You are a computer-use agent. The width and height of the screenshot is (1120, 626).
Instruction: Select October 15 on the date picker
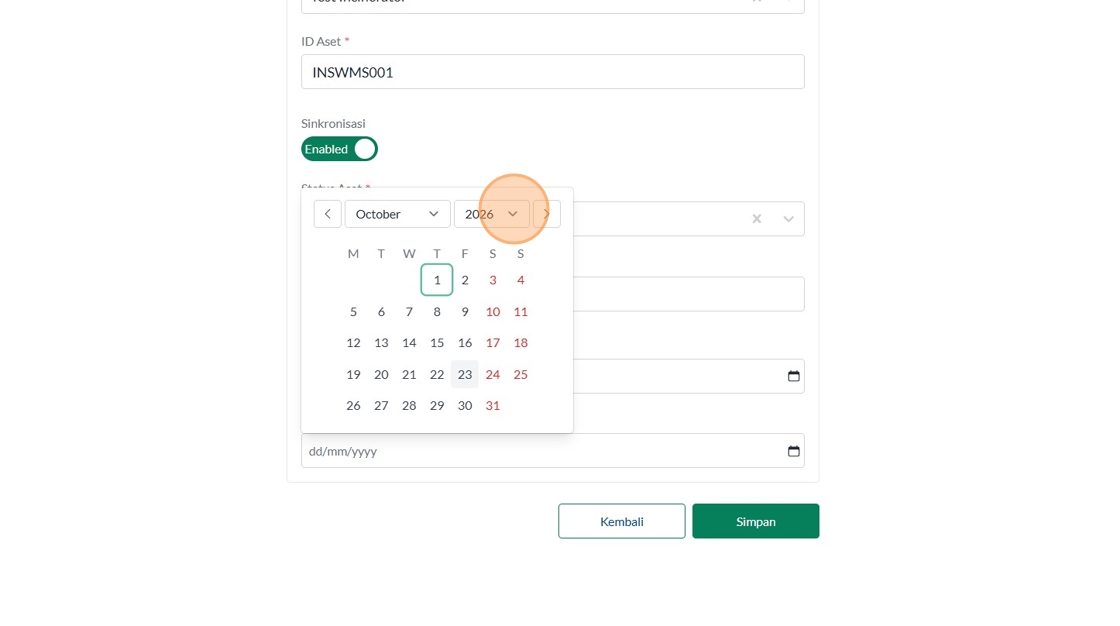[437, 342]
